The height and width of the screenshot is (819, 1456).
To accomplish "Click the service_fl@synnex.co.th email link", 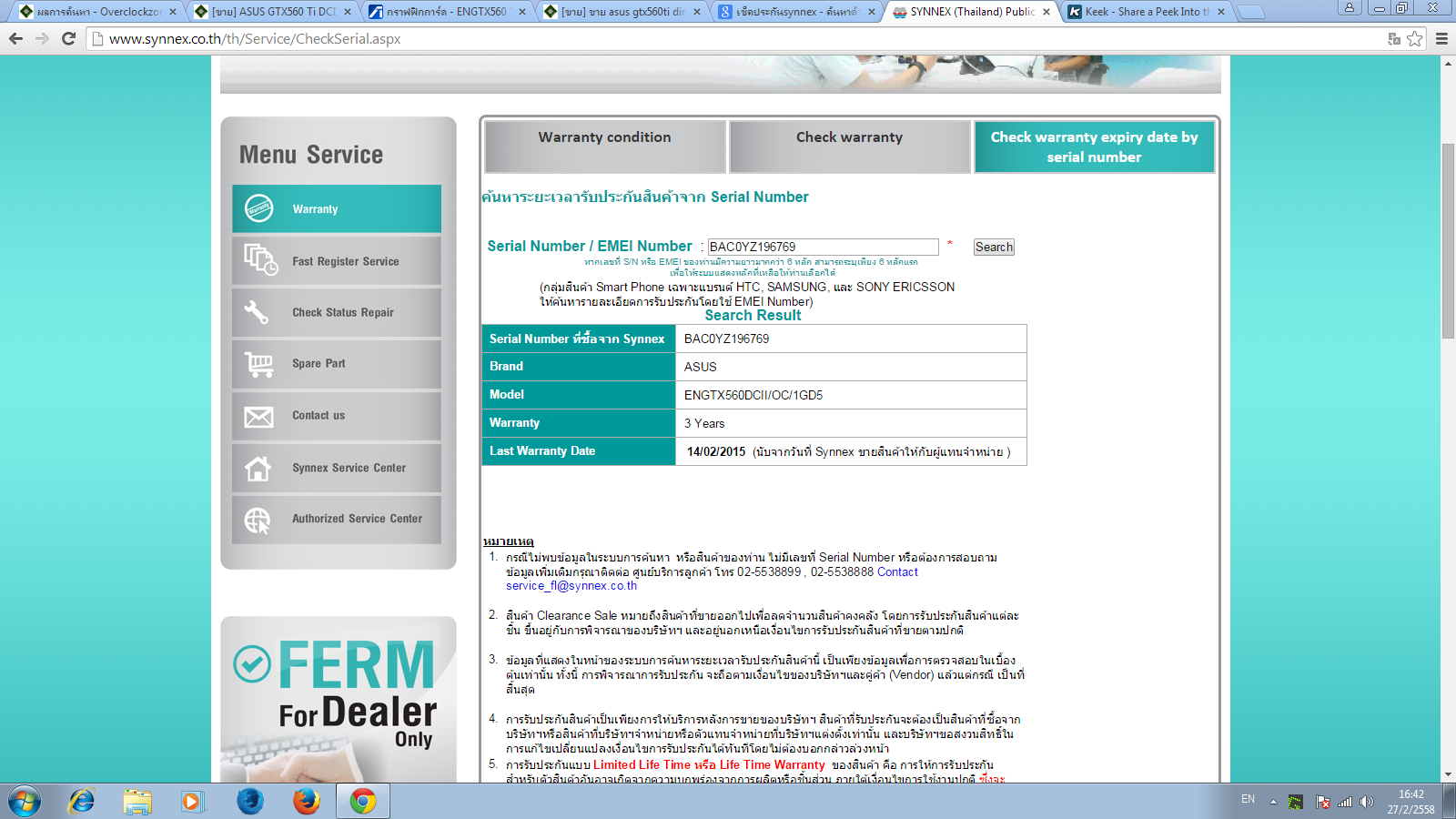I will (571, 585).
